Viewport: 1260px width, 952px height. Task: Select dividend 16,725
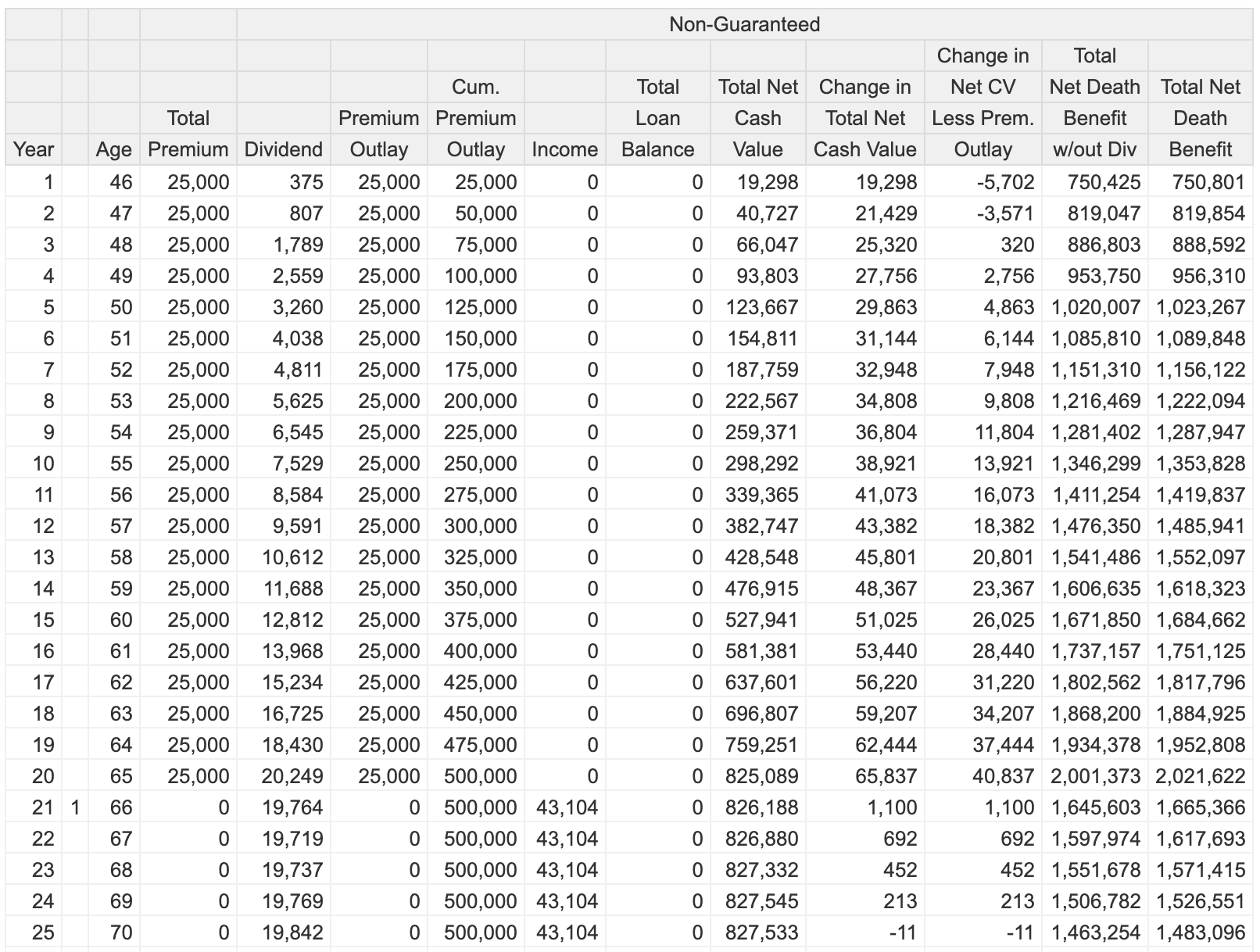pyautogui.click(x=284, y=714)
